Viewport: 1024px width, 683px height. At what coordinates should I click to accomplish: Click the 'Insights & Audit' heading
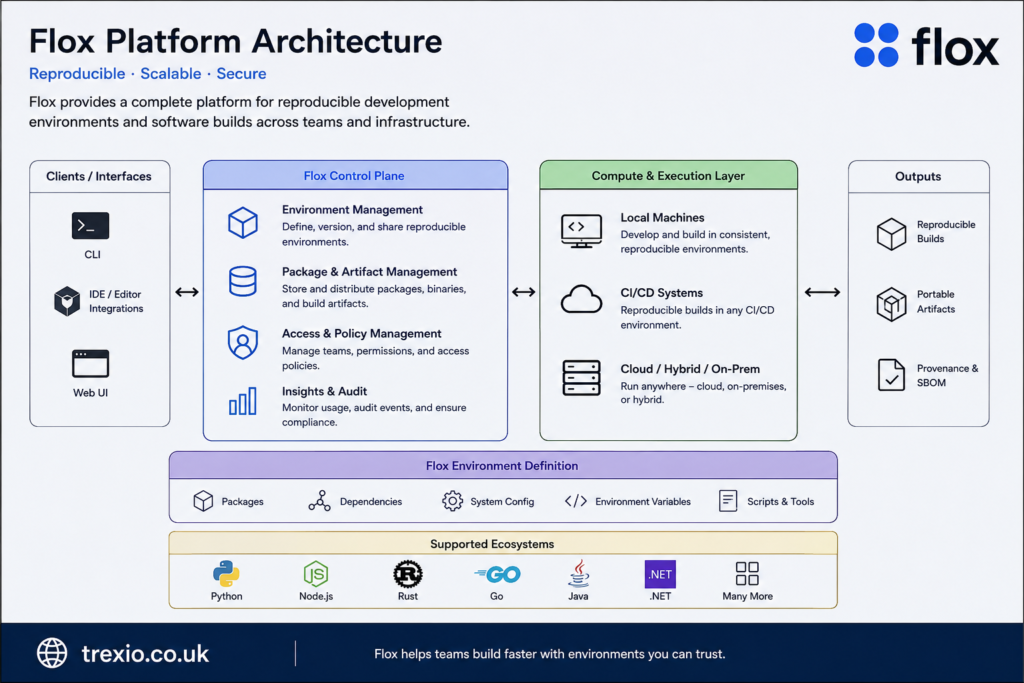pos(325,391)
